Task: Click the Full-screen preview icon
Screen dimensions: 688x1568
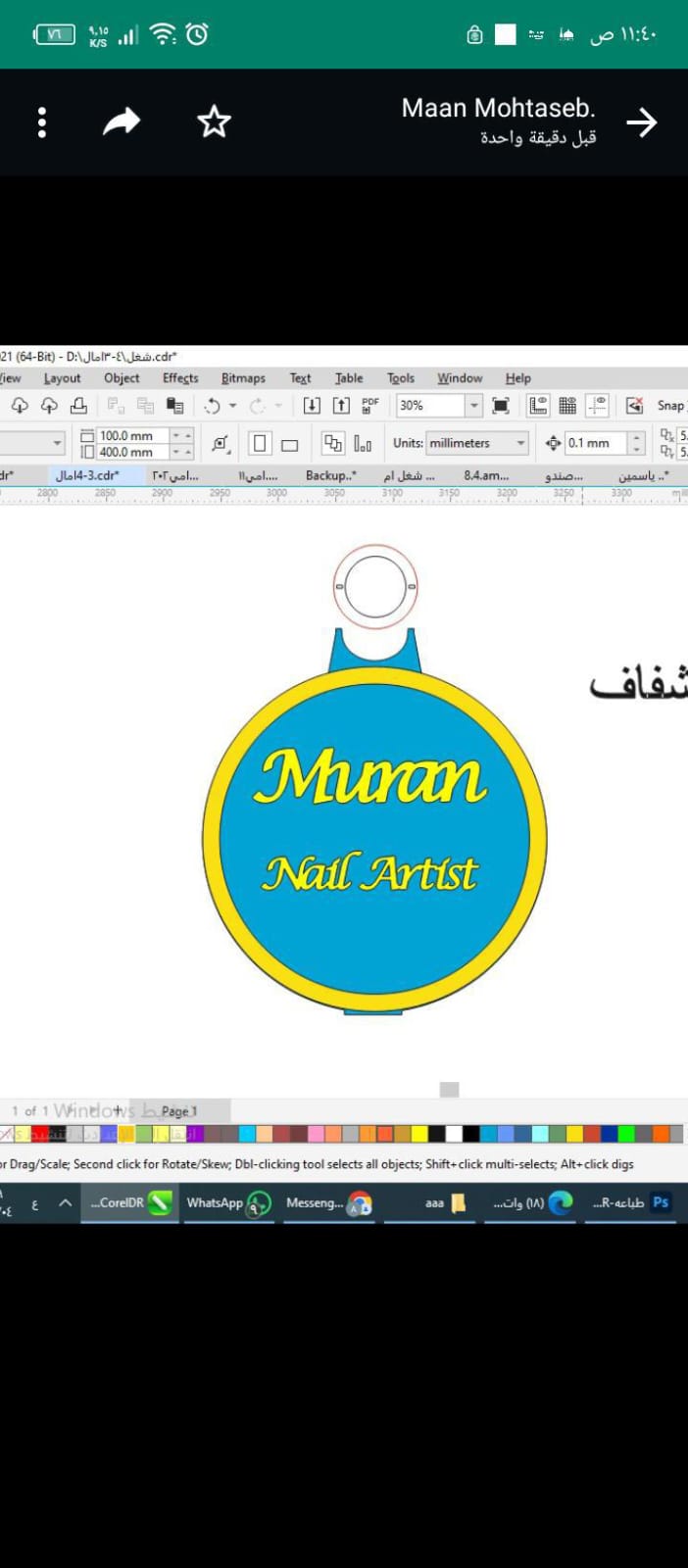Action: [x=501, y=406]
